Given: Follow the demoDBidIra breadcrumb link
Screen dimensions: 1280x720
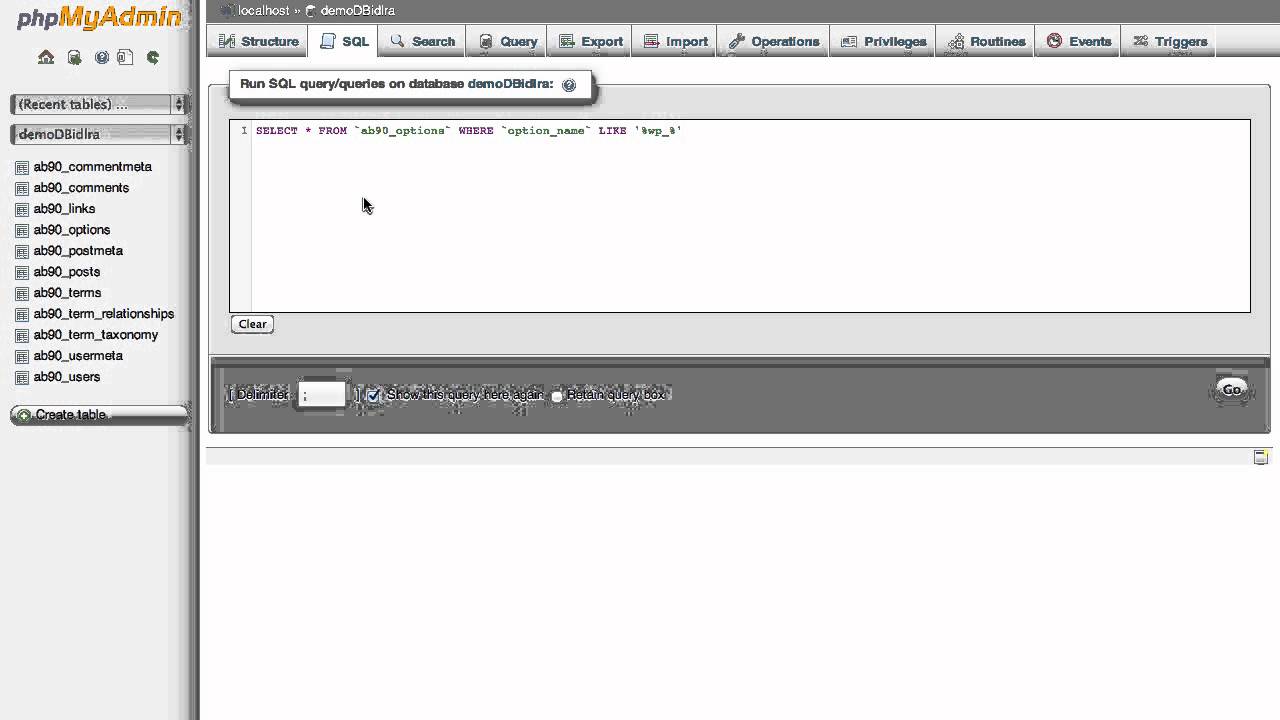Looking at the screenshot, I should 357,10.
